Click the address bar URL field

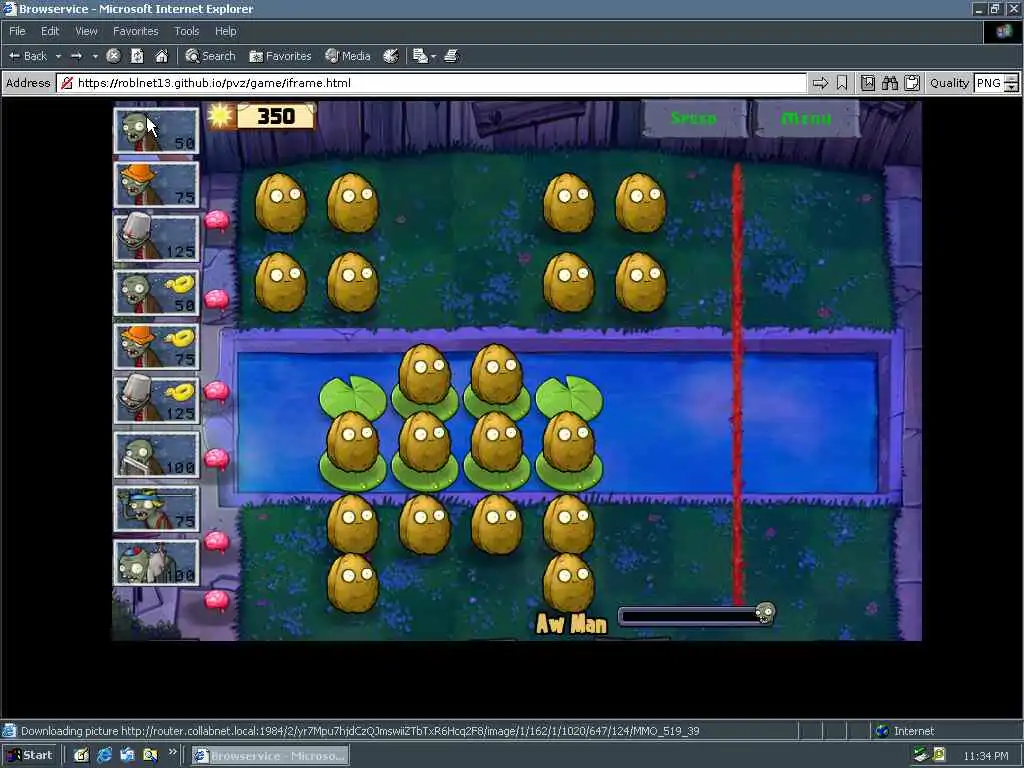pyautogui.click(x=432, y=83)
